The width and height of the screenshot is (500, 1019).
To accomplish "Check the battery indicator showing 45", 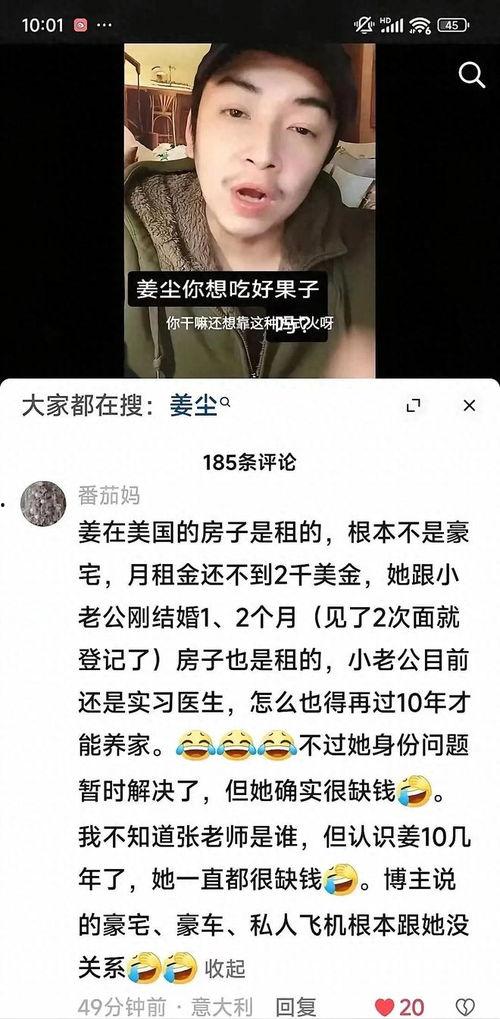I will pos(453,25).
